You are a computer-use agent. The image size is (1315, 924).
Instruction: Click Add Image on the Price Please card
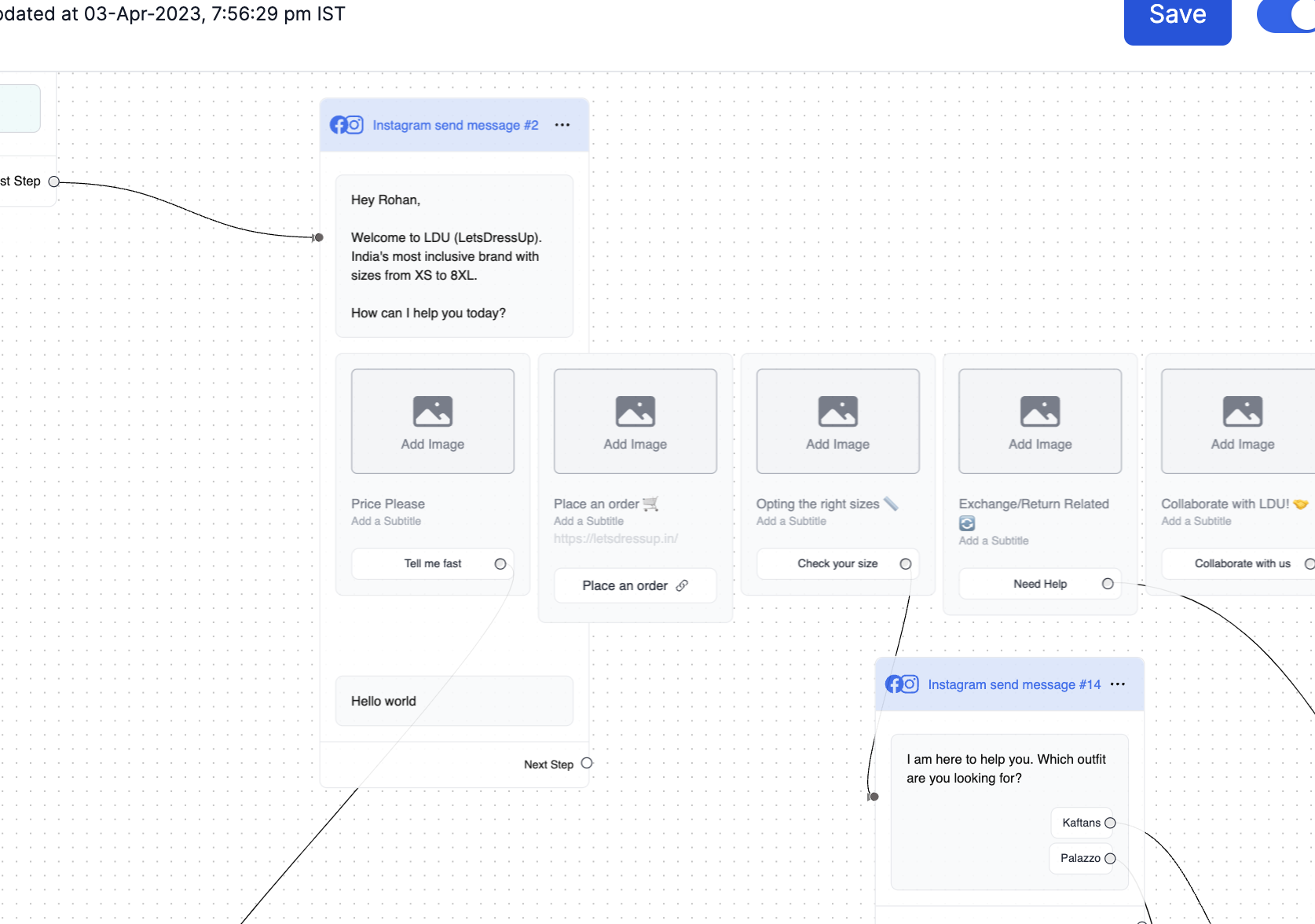pyautogui.click(x=432, y=420)
